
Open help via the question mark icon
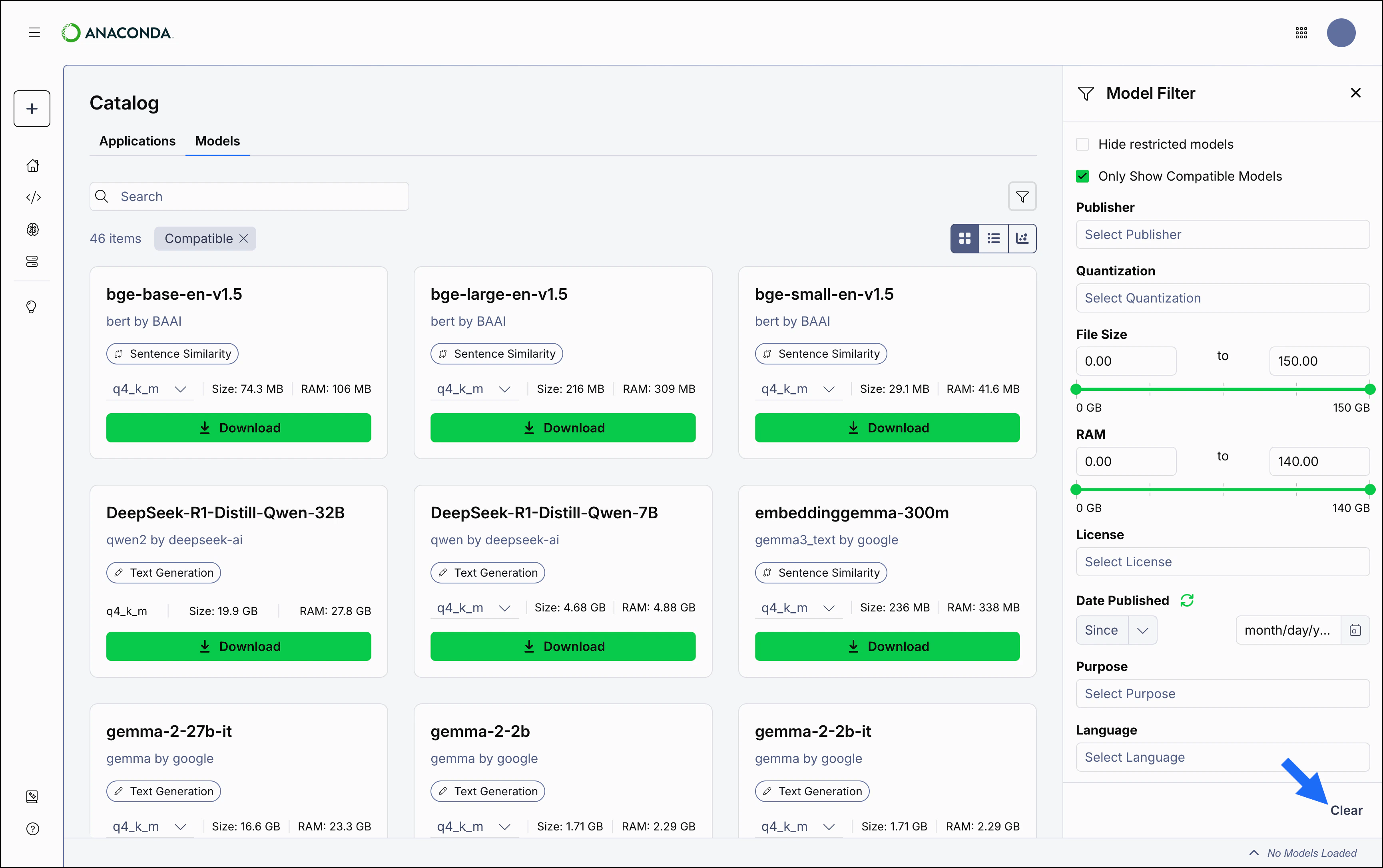click(x=33, y=829)
